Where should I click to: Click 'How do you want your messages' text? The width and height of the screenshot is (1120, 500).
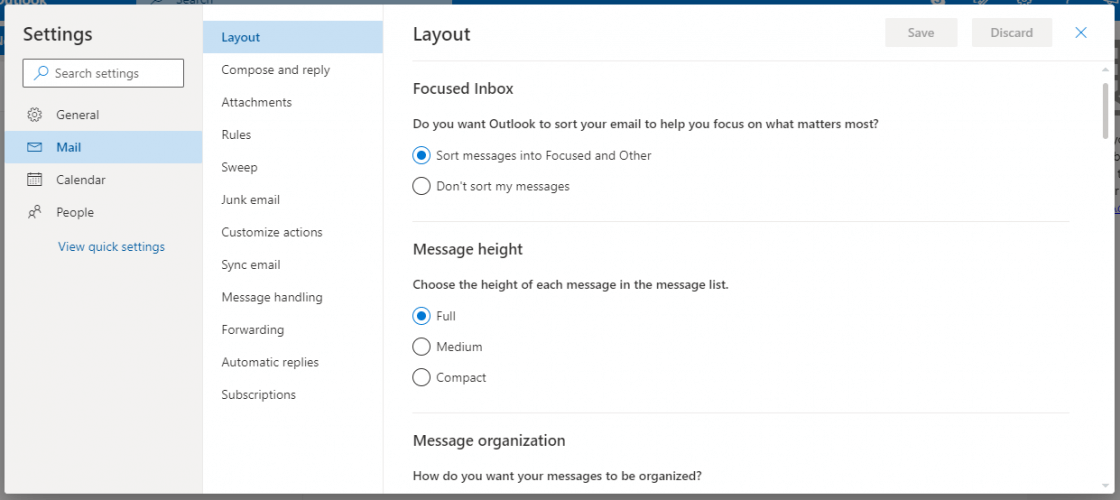click(x=557, y=475)
